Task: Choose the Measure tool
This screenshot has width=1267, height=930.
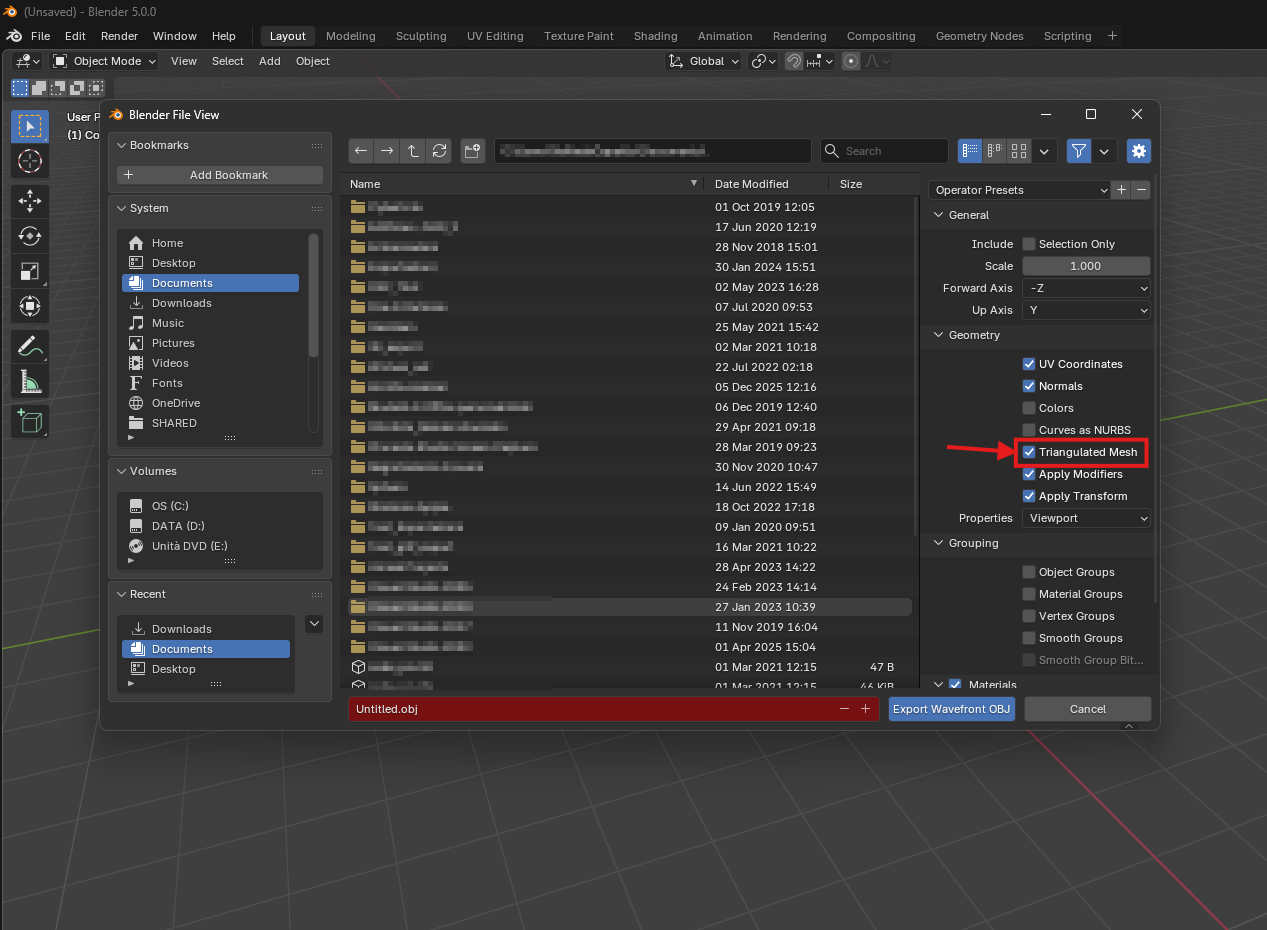Action: click(29, 381)
